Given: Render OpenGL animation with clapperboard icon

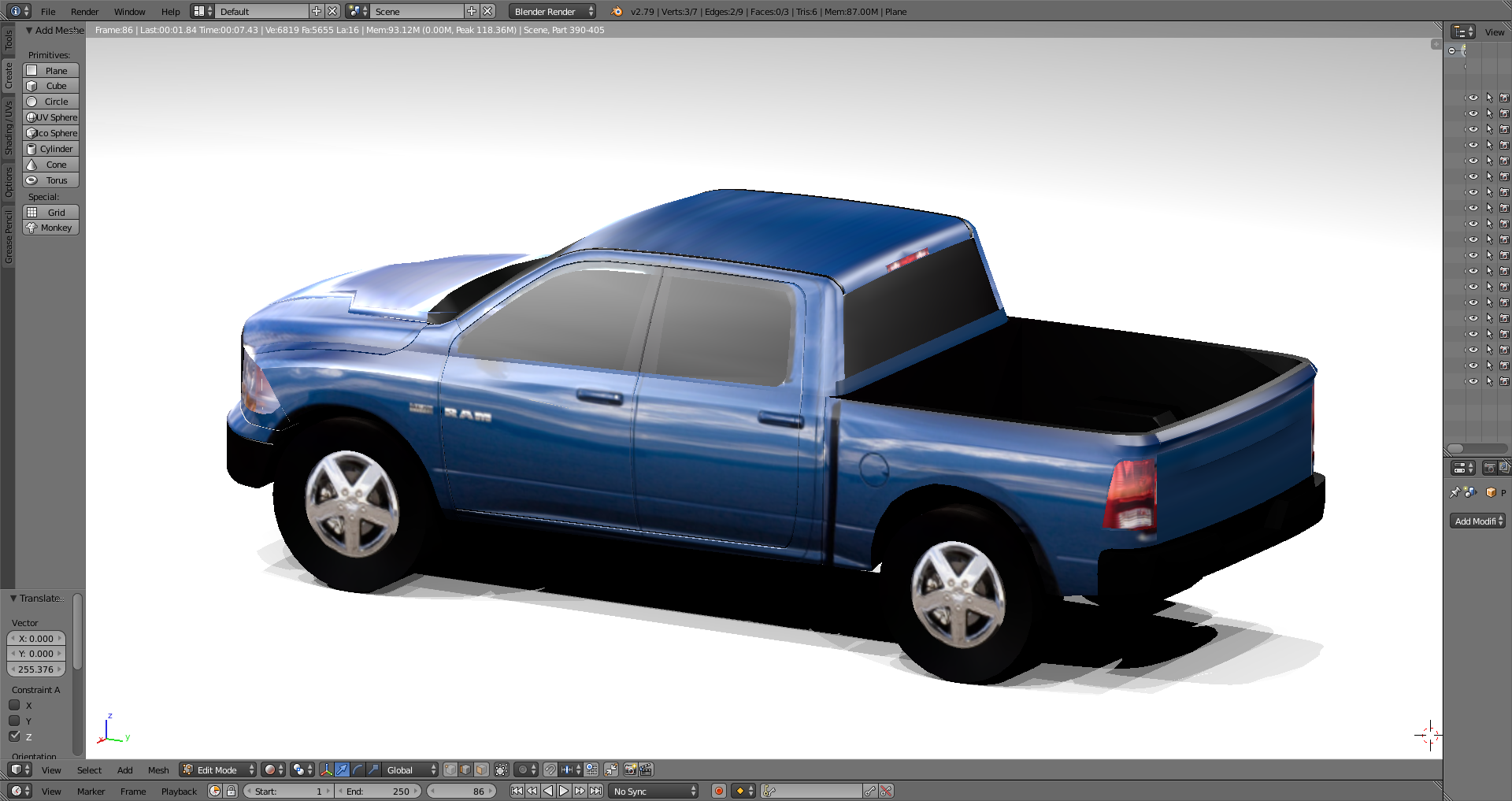Looking at the screenshot, I should (x=646, y=770).
